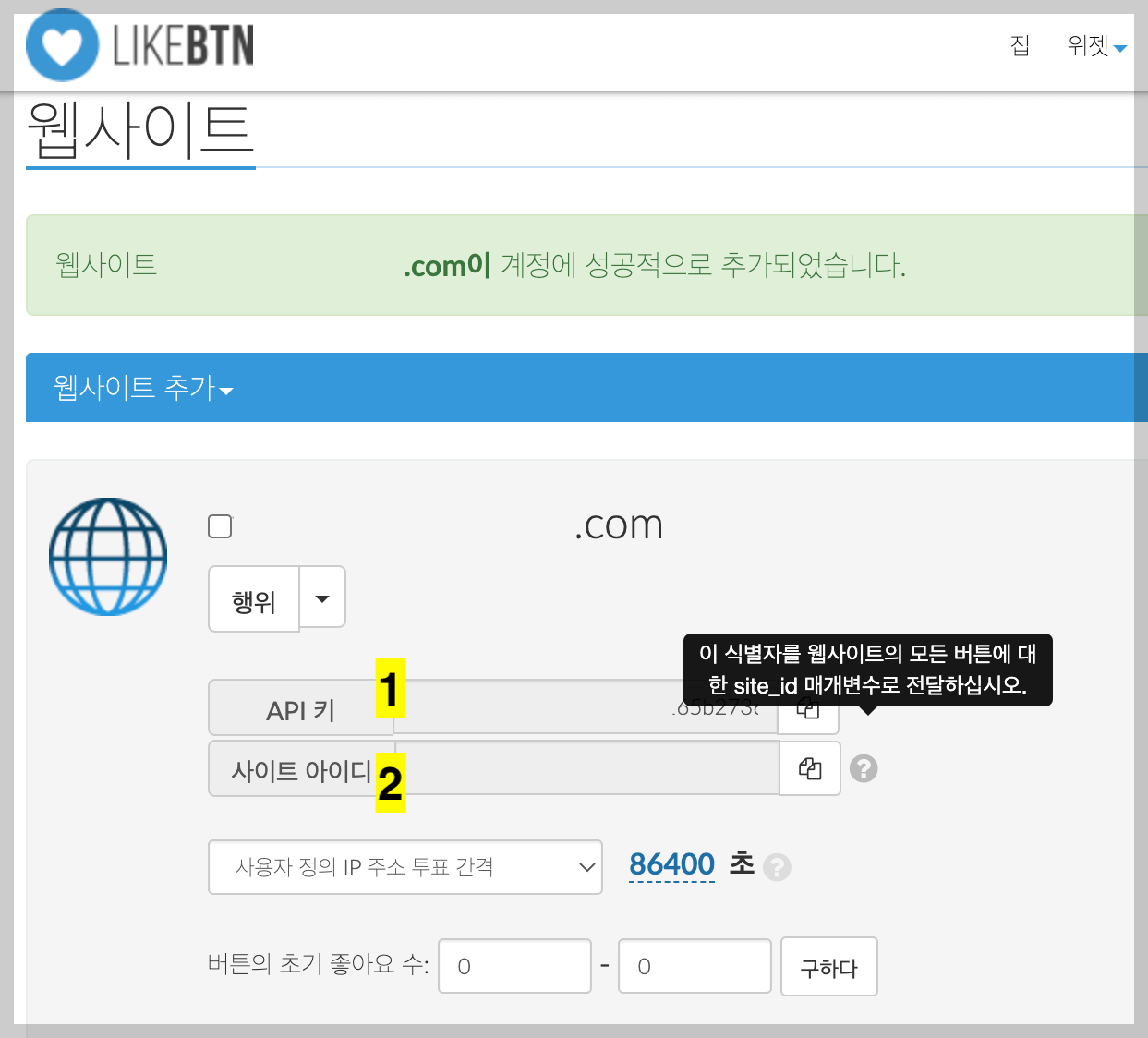Open the 위젯 menu
Image resolution: width=1148 pixels, height=1038 pixels.
tap(1095, 46)
